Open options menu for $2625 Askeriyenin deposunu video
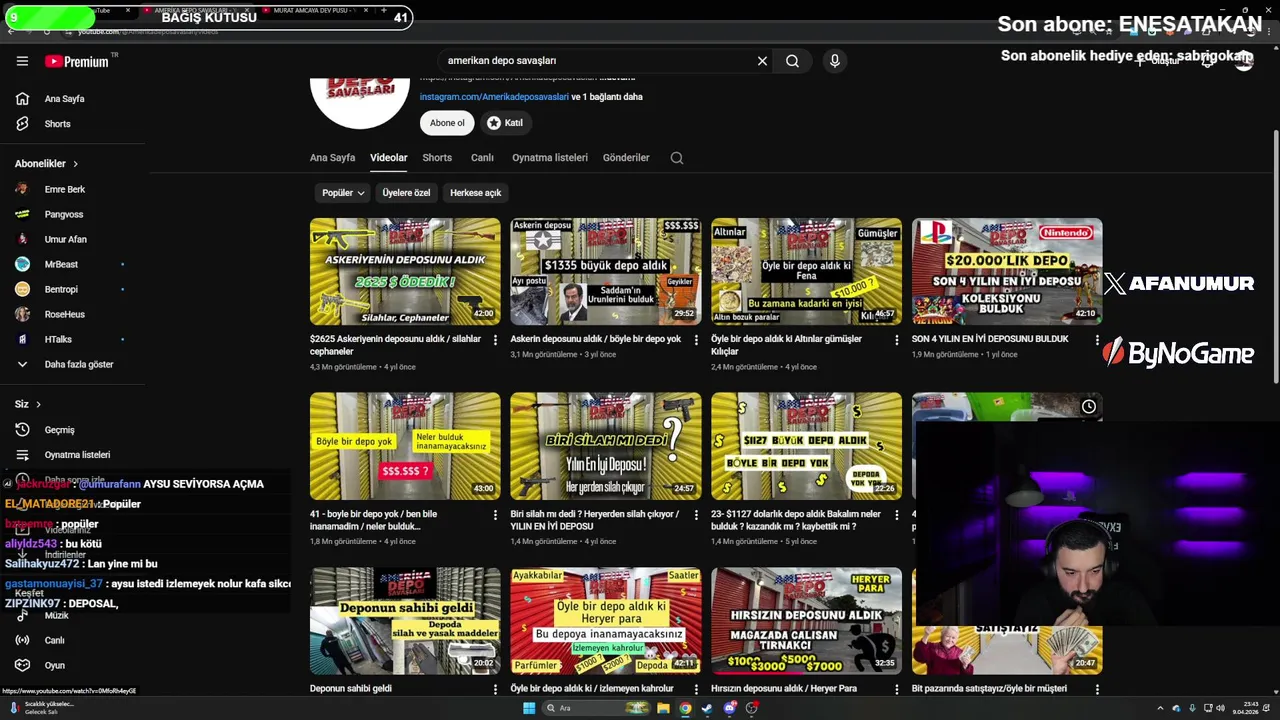1280x720 pixels. pyautogui.click(x=495, y=340)
